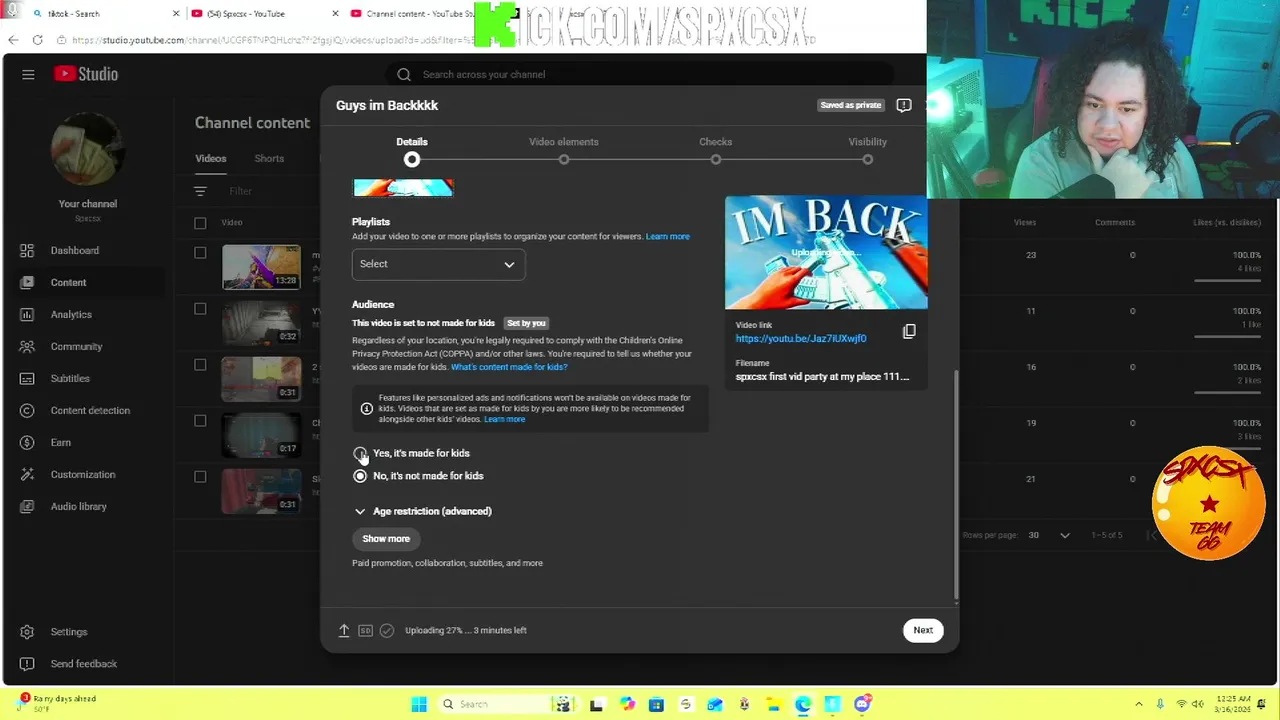The image size is (1280, 720).
Task: Switch to the Shorts tab
Action: 269,158
